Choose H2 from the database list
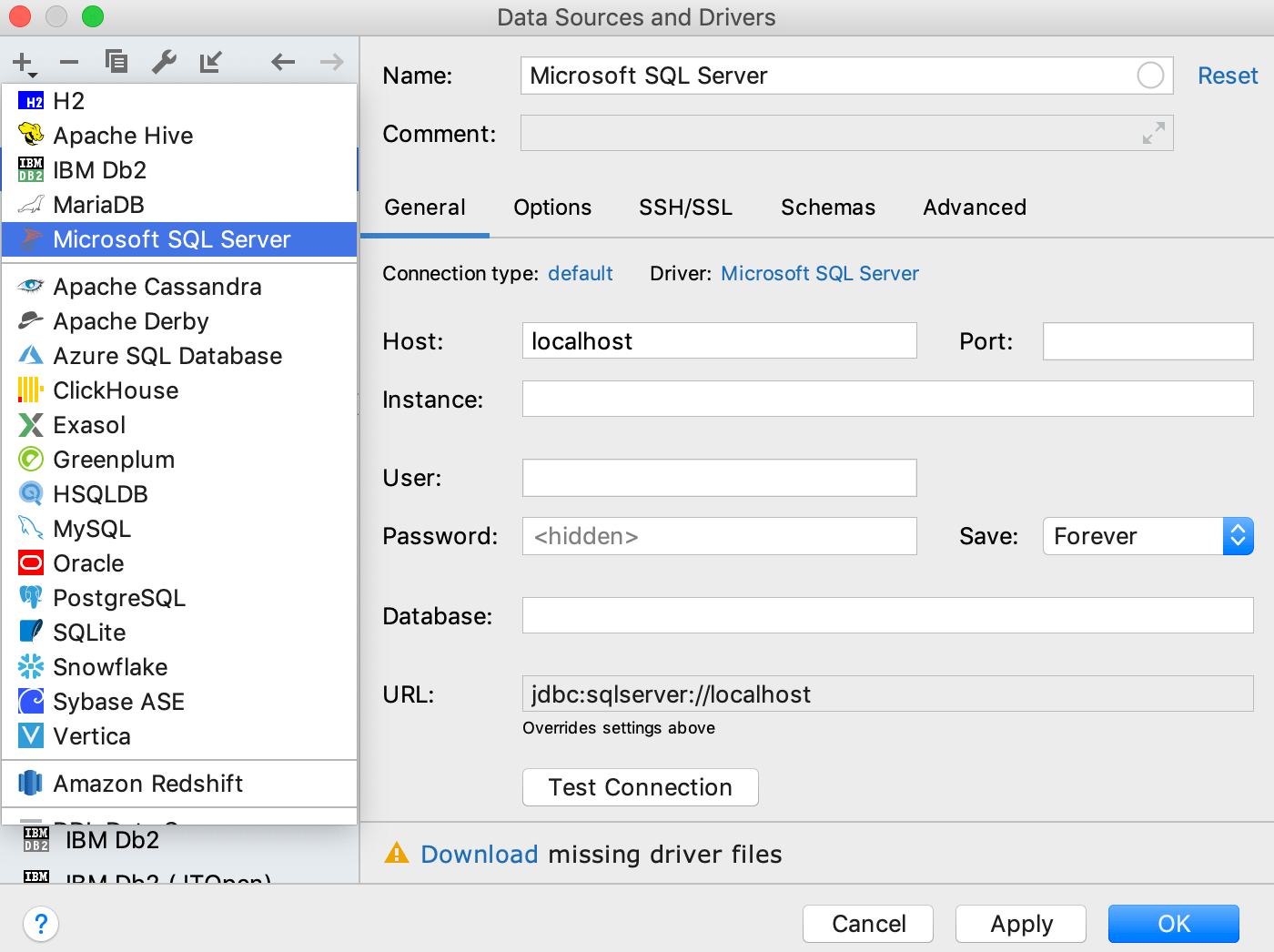The image size is (1274, 952). coord(179,101)
